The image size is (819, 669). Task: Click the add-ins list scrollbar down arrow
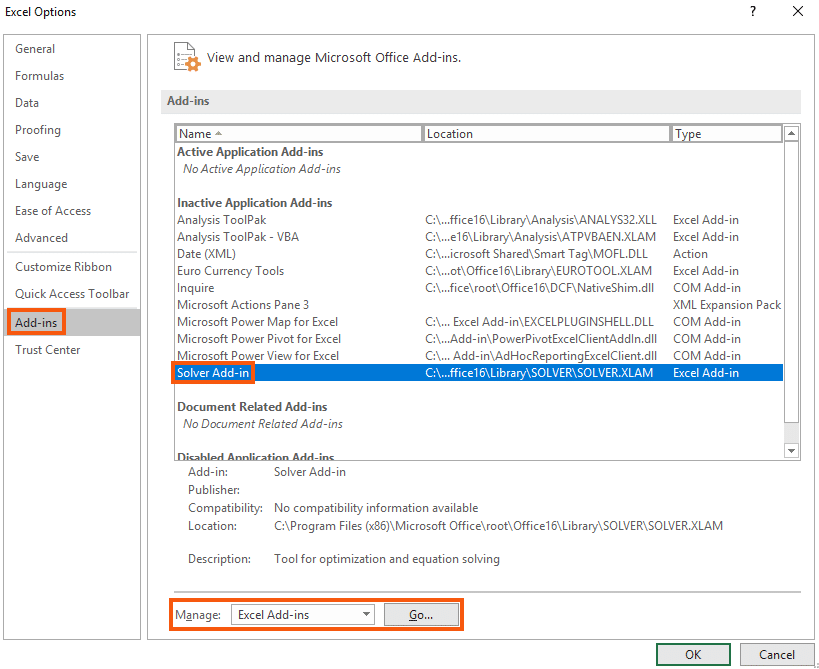click(791, 449)
